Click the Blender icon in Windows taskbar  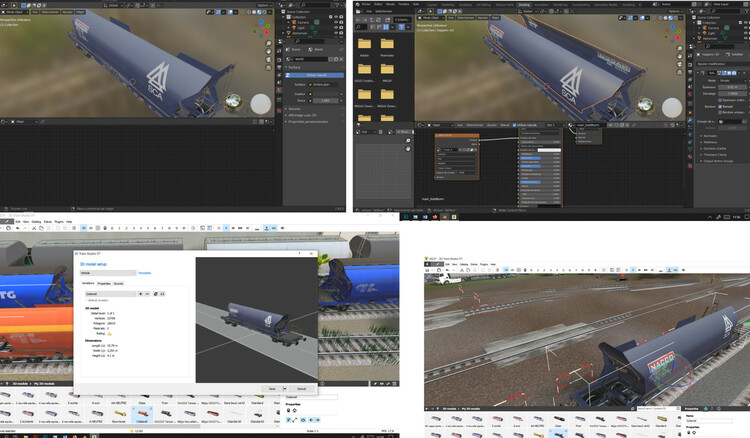point(444,217)
